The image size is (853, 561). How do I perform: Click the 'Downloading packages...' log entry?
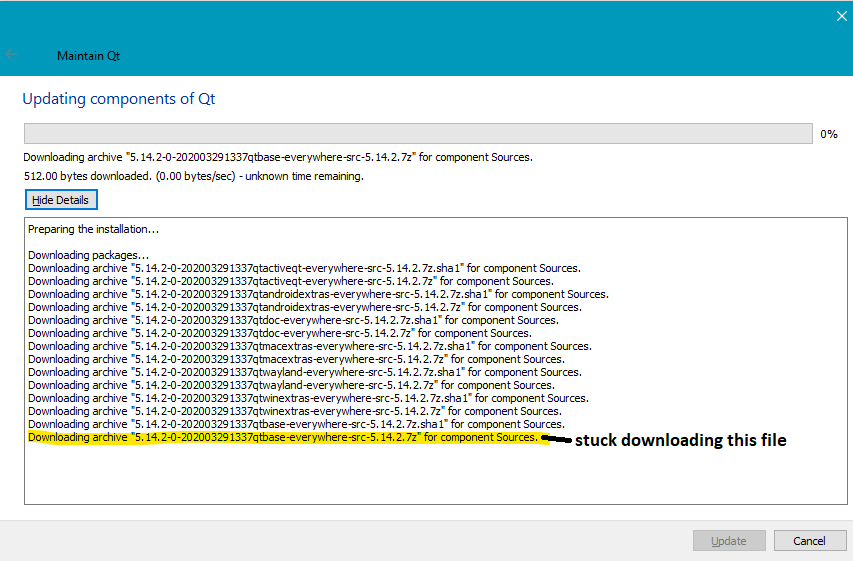point(88,256)
